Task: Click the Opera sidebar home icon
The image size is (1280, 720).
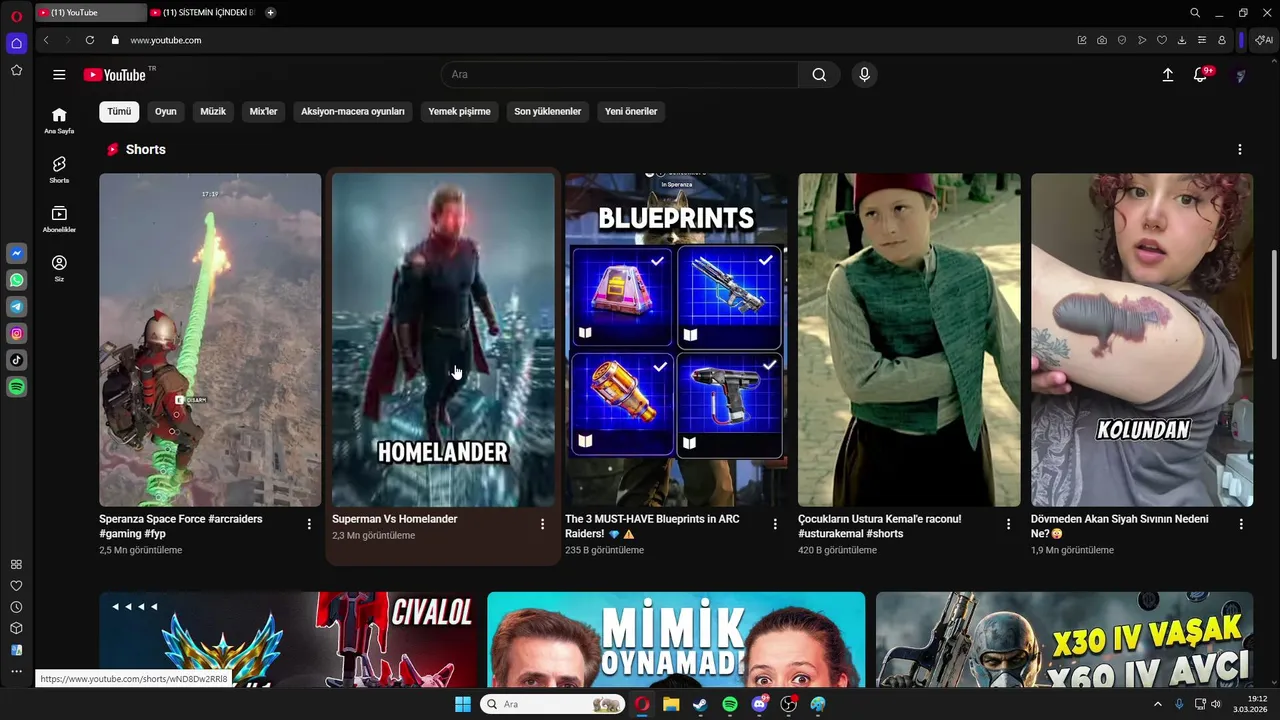Action: 16,43
